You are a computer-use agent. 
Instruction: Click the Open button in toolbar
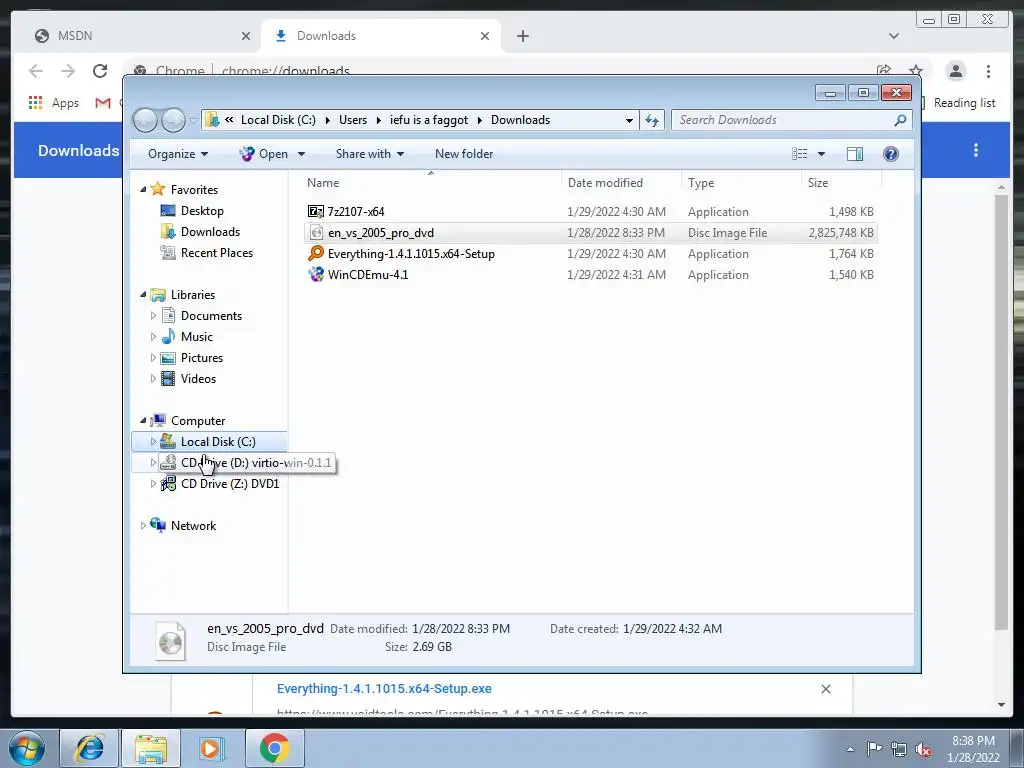coord(264,154)
